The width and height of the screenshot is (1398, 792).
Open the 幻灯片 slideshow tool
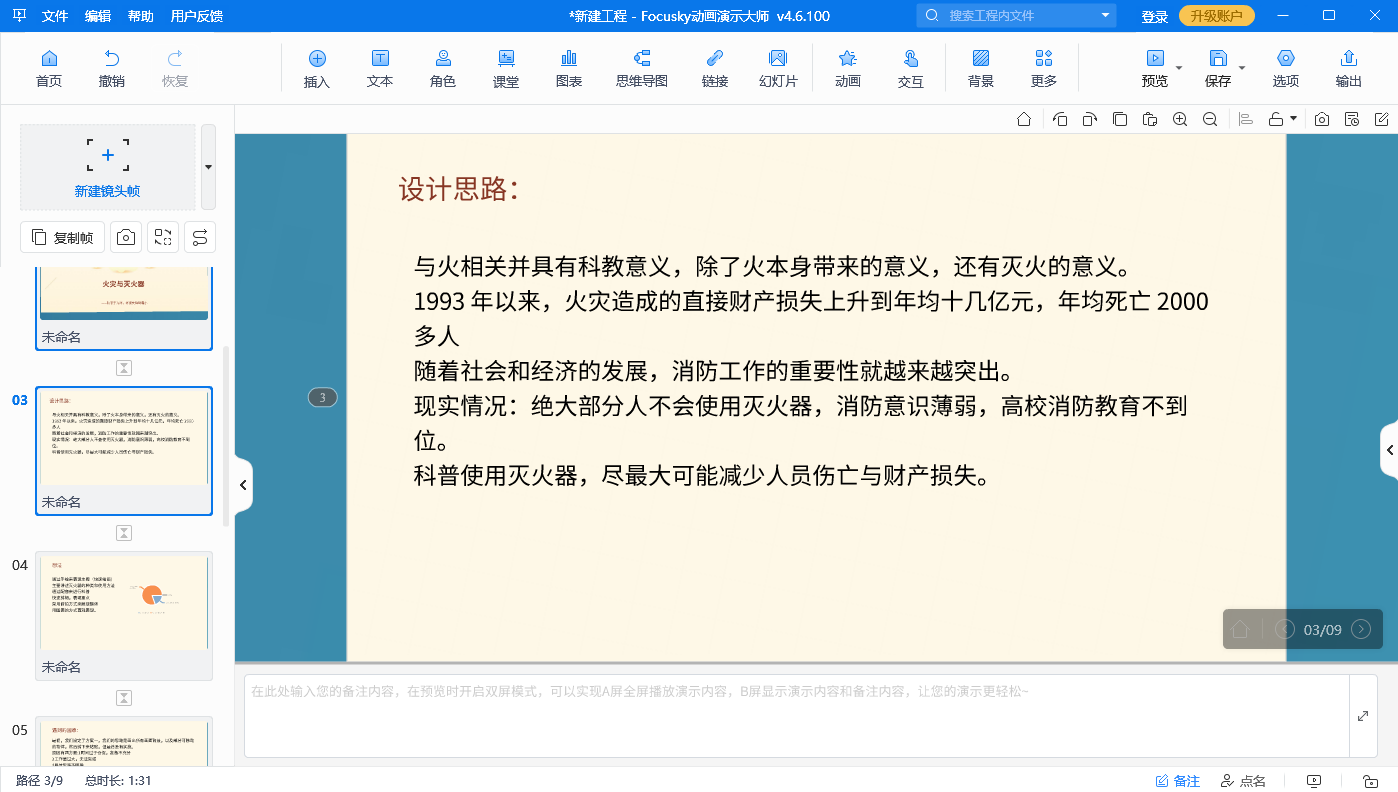click(778, 68)
